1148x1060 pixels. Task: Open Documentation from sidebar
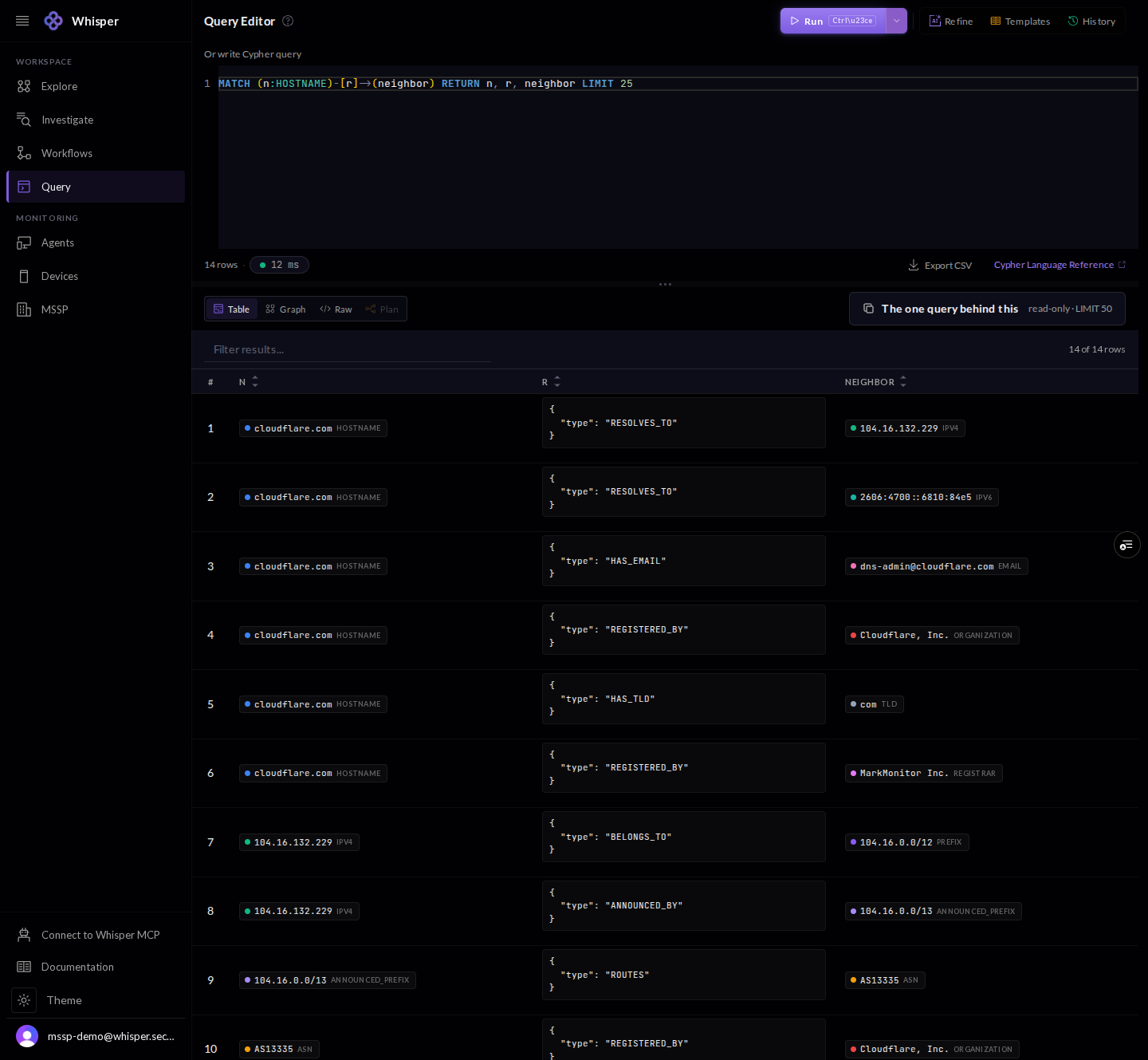click(96, 967)
